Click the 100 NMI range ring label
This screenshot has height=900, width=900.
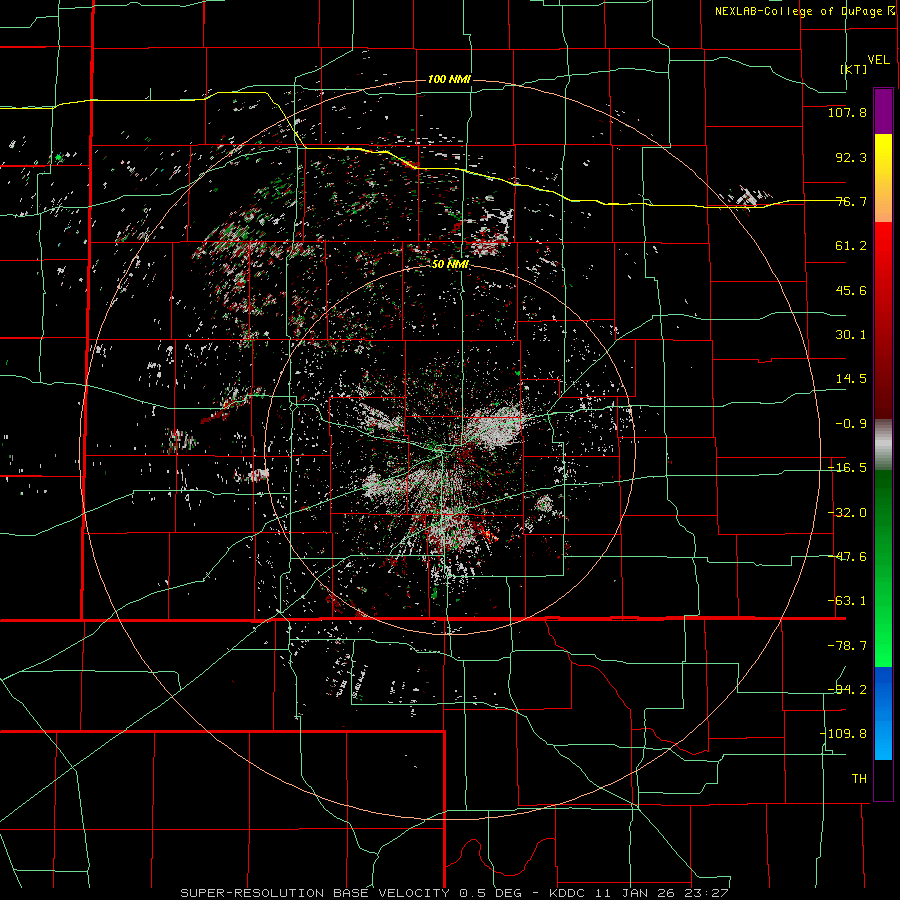coord(449,79)
